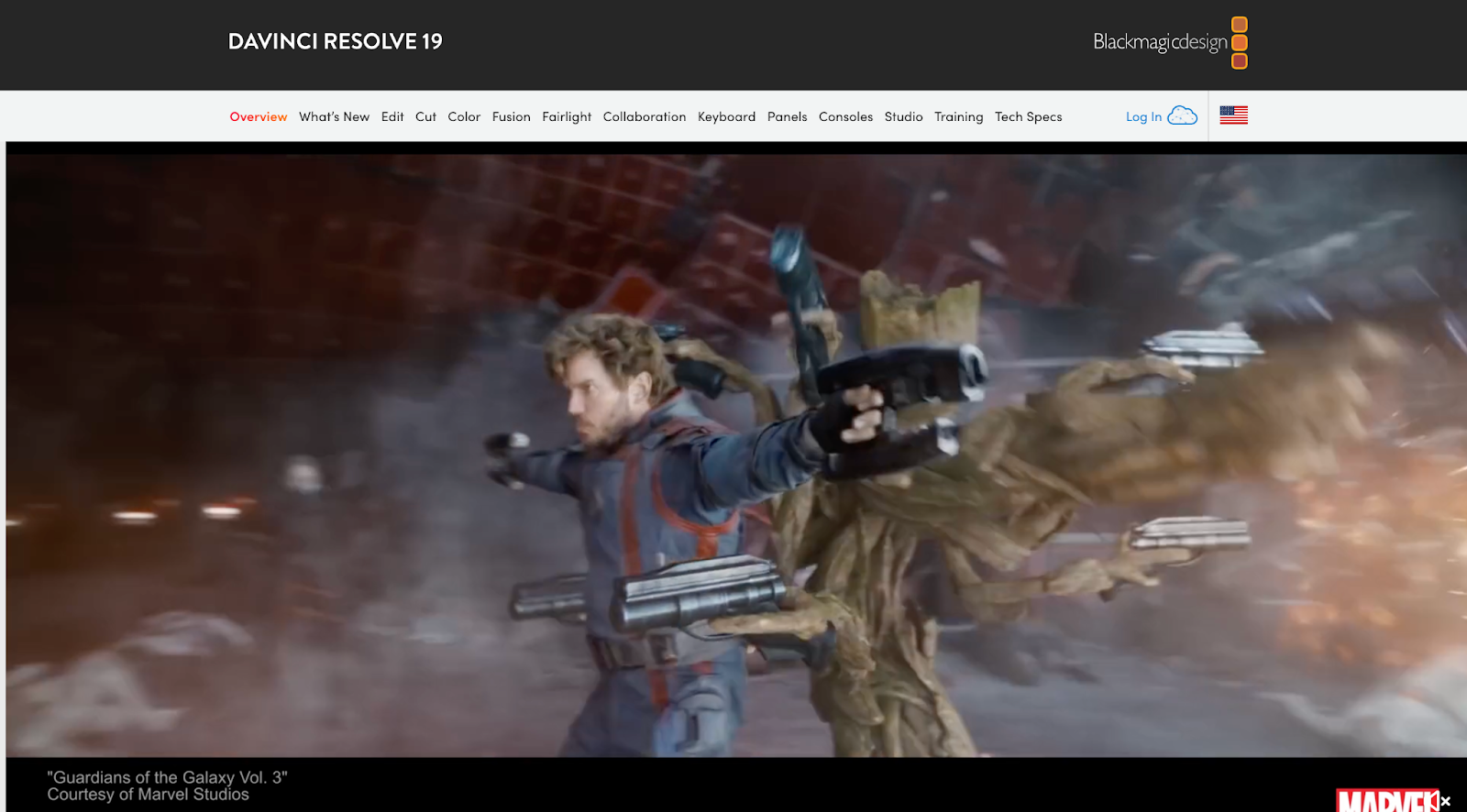Go to the What's New section
The height and width of the screenshot is (812, 1467).
click(334, 116)
